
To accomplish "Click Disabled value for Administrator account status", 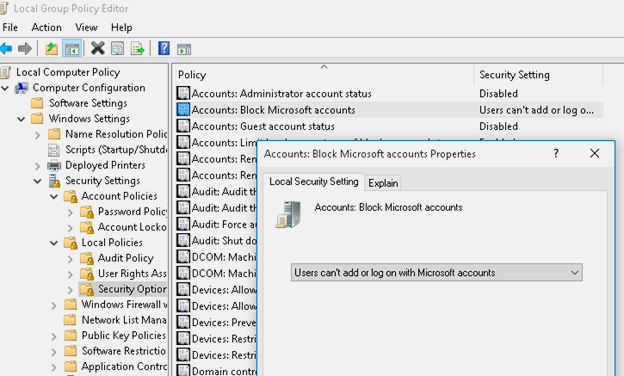I will [498, 94].
